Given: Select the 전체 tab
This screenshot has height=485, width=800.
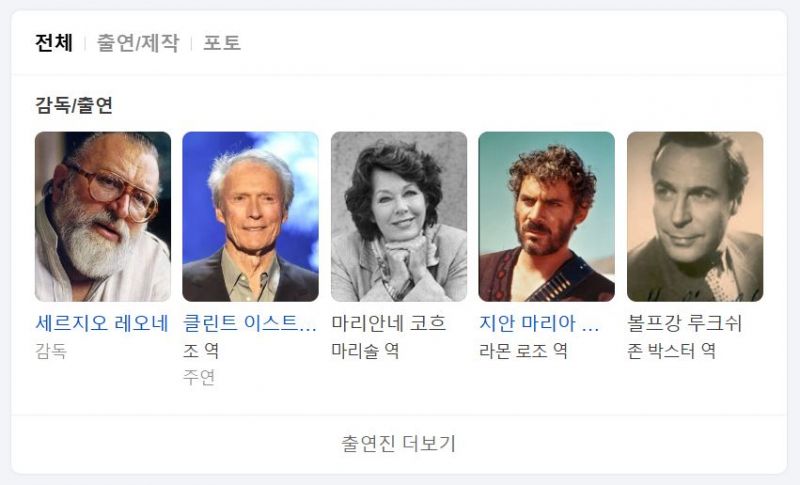Looking at the screenshot, I should pos(54,42).
